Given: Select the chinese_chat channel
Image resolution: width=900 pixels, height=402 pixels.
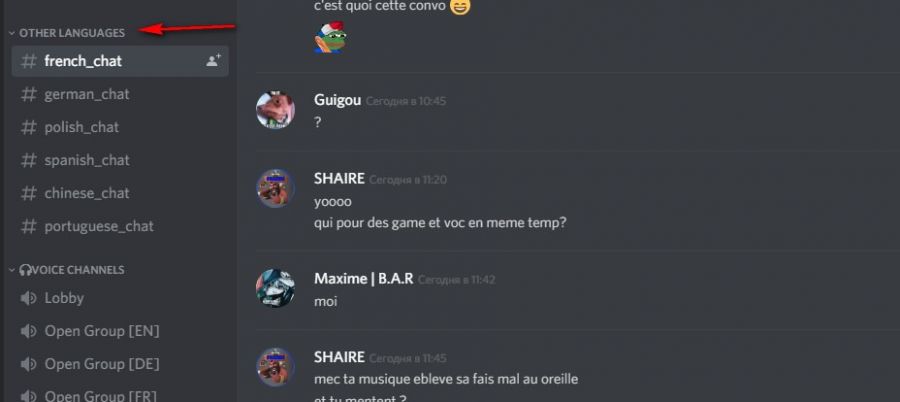Looking at the screenshot, I should tap(120, 193).
